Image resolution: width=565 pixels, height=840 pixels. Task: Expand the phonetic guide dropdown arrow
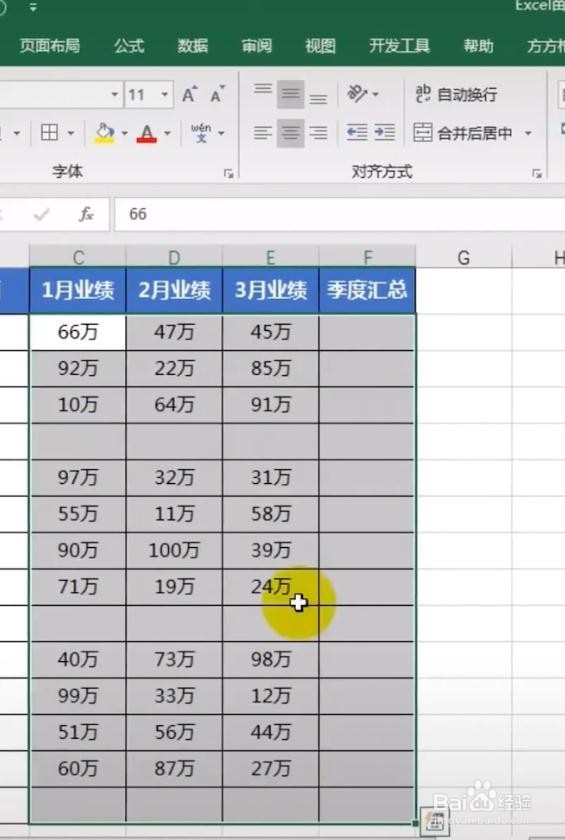[x=221, y=133]
